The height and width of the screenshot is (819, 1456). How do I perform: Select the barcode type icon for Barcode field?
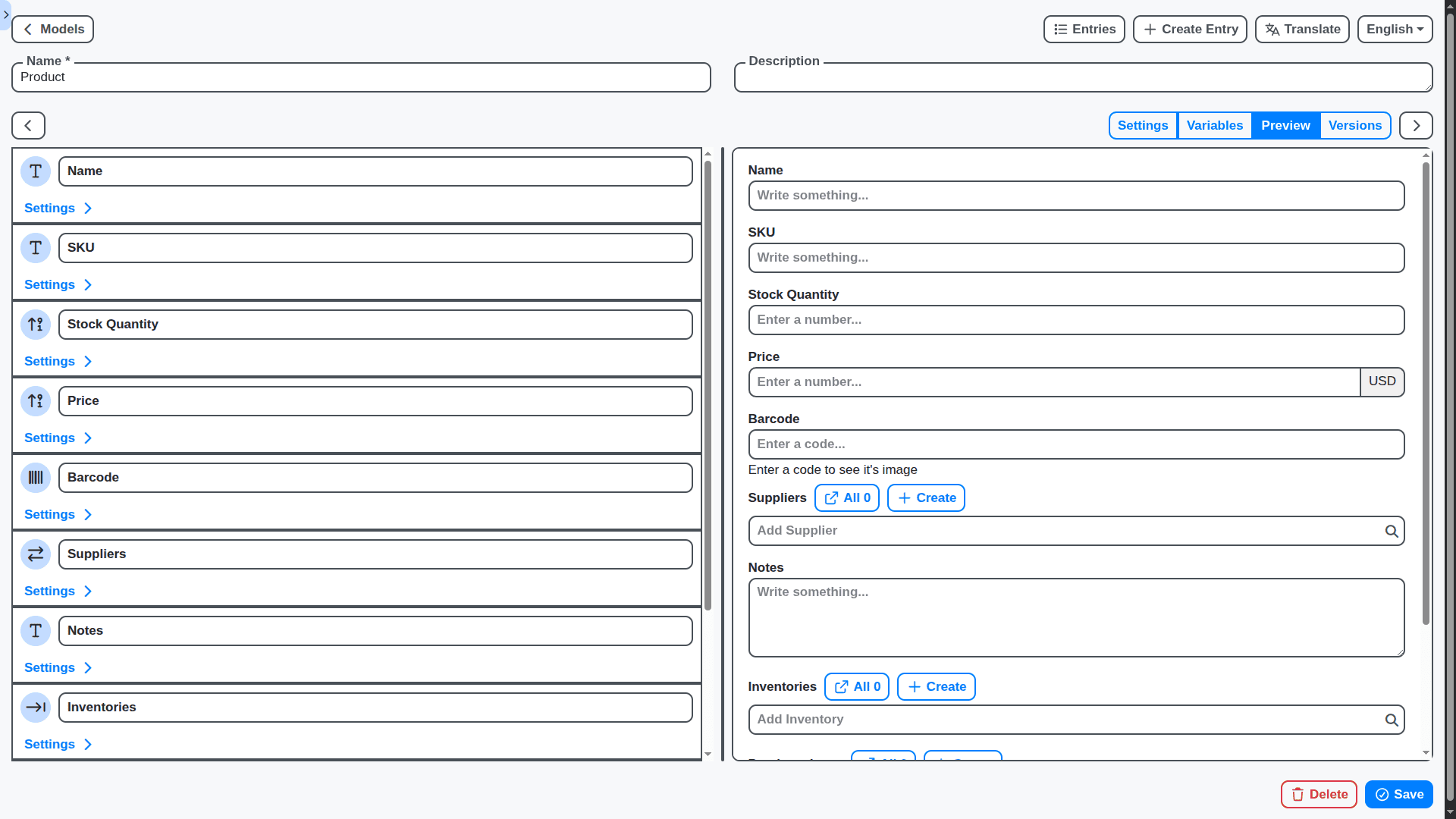tap(36, 478)
